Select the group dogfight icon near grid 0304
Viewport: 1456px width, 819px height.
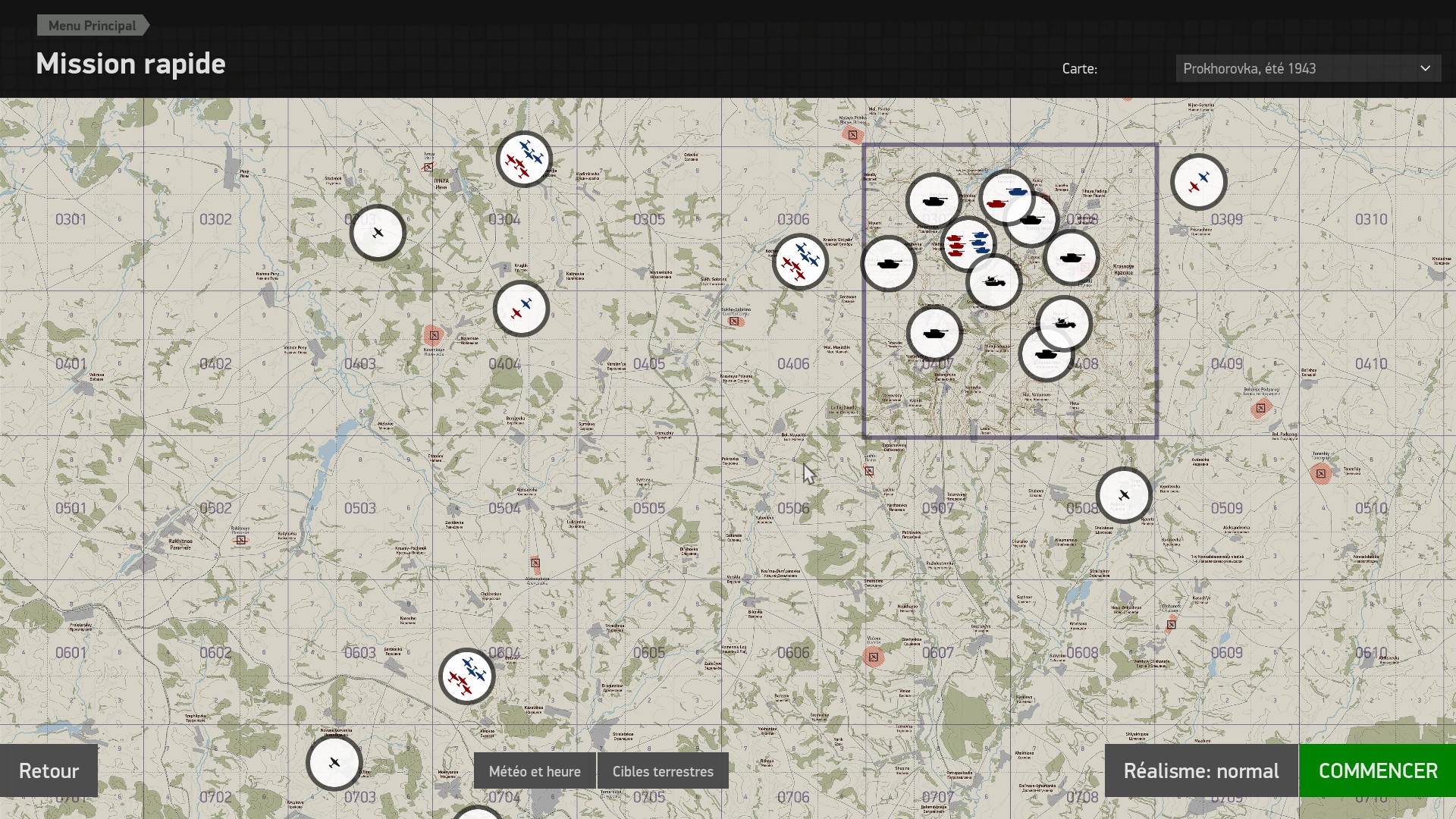click(x=524, y=159)
